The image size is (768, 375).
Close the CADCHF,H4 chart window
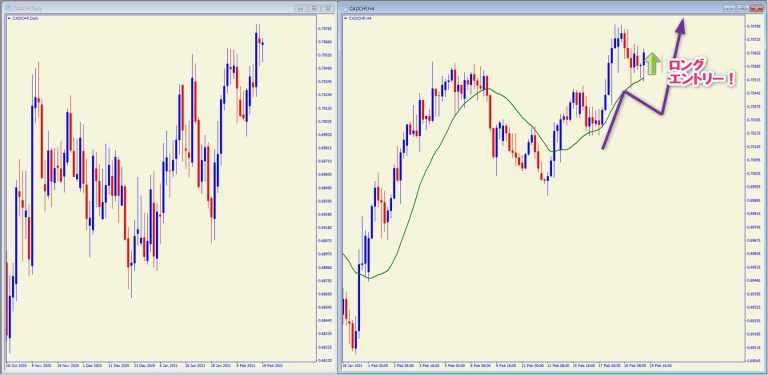[x=756, y=8]
